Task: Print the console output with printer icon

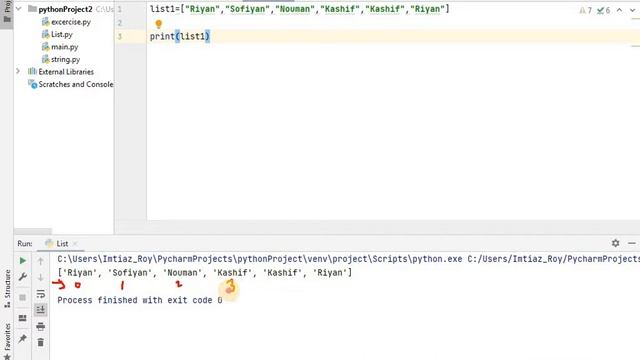Action: 40,326
